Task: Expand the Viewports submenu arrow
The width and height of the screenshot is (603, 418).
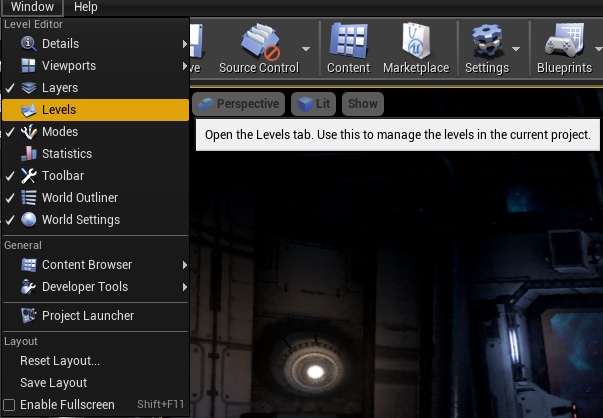Action: tap(185, 66)
